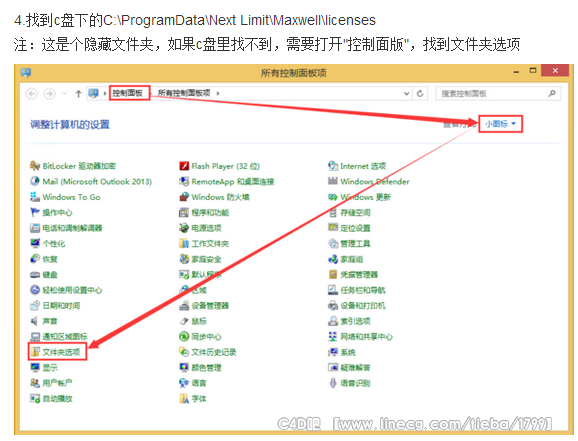
Task: Go back with the back arrow
Action: [32, 94]
